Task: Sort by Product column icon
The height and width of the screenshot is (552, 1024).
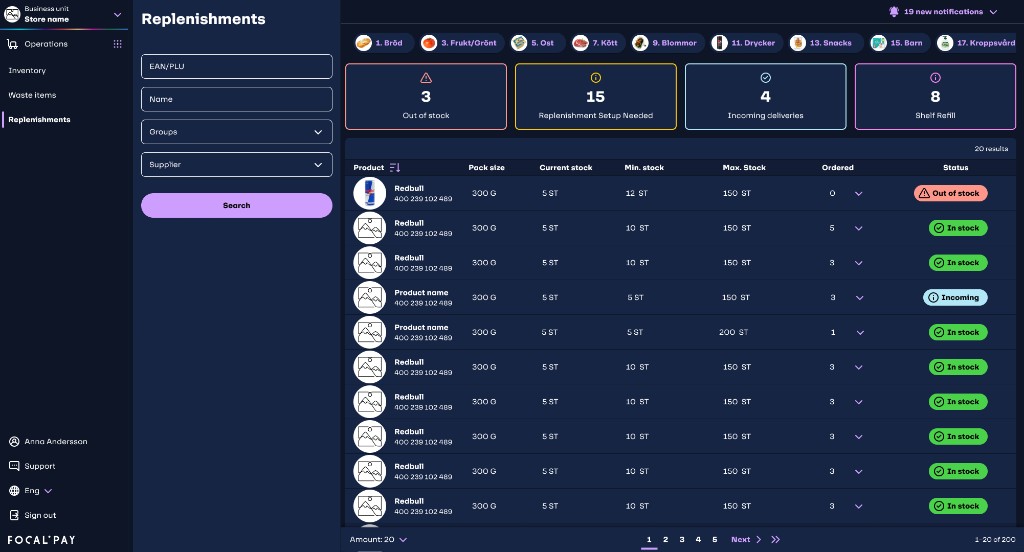Action: click(394, 168)
